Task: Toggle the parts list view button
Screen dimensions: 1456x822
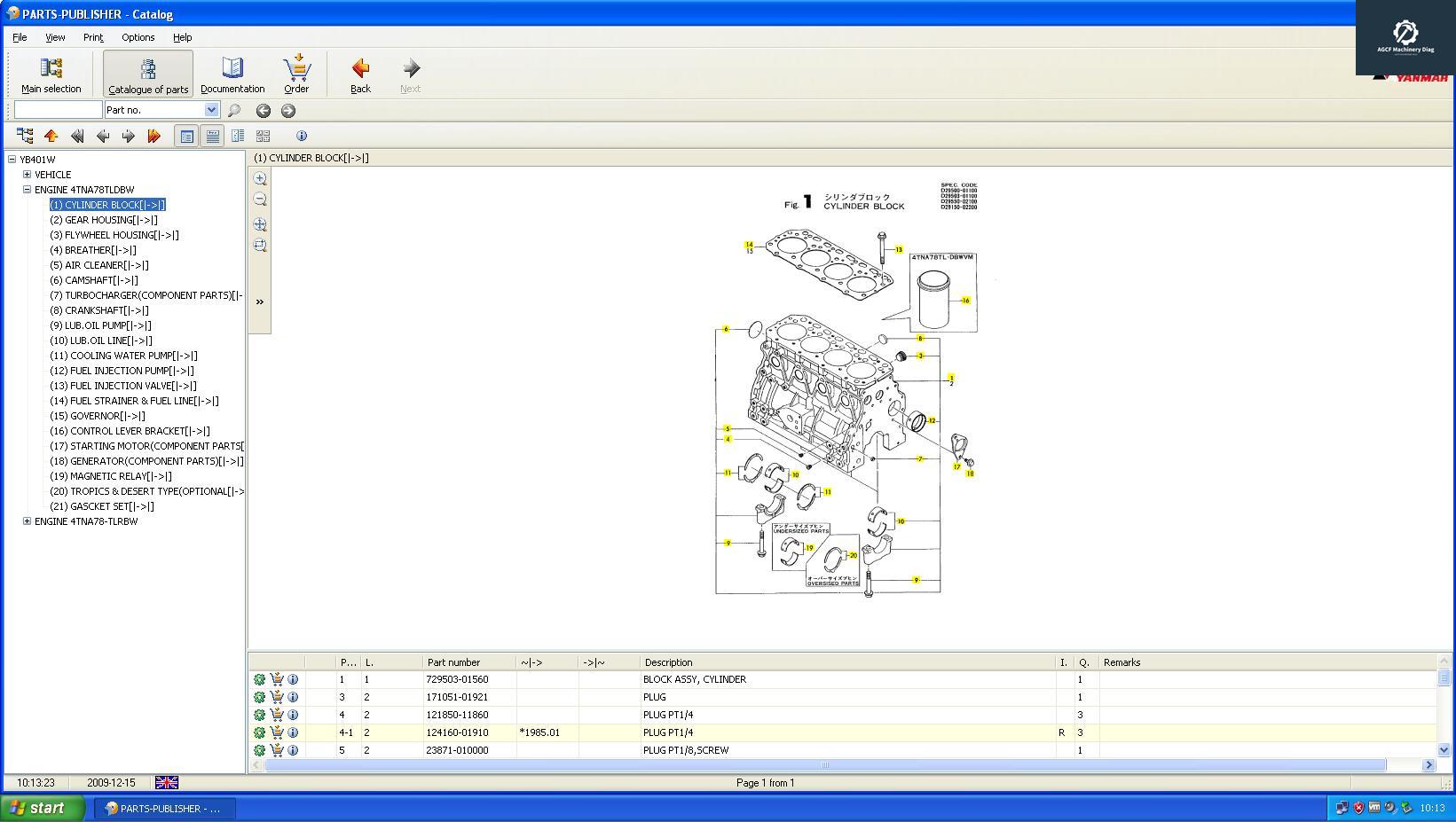Action: pyautogui.click(x=186, y=136)
